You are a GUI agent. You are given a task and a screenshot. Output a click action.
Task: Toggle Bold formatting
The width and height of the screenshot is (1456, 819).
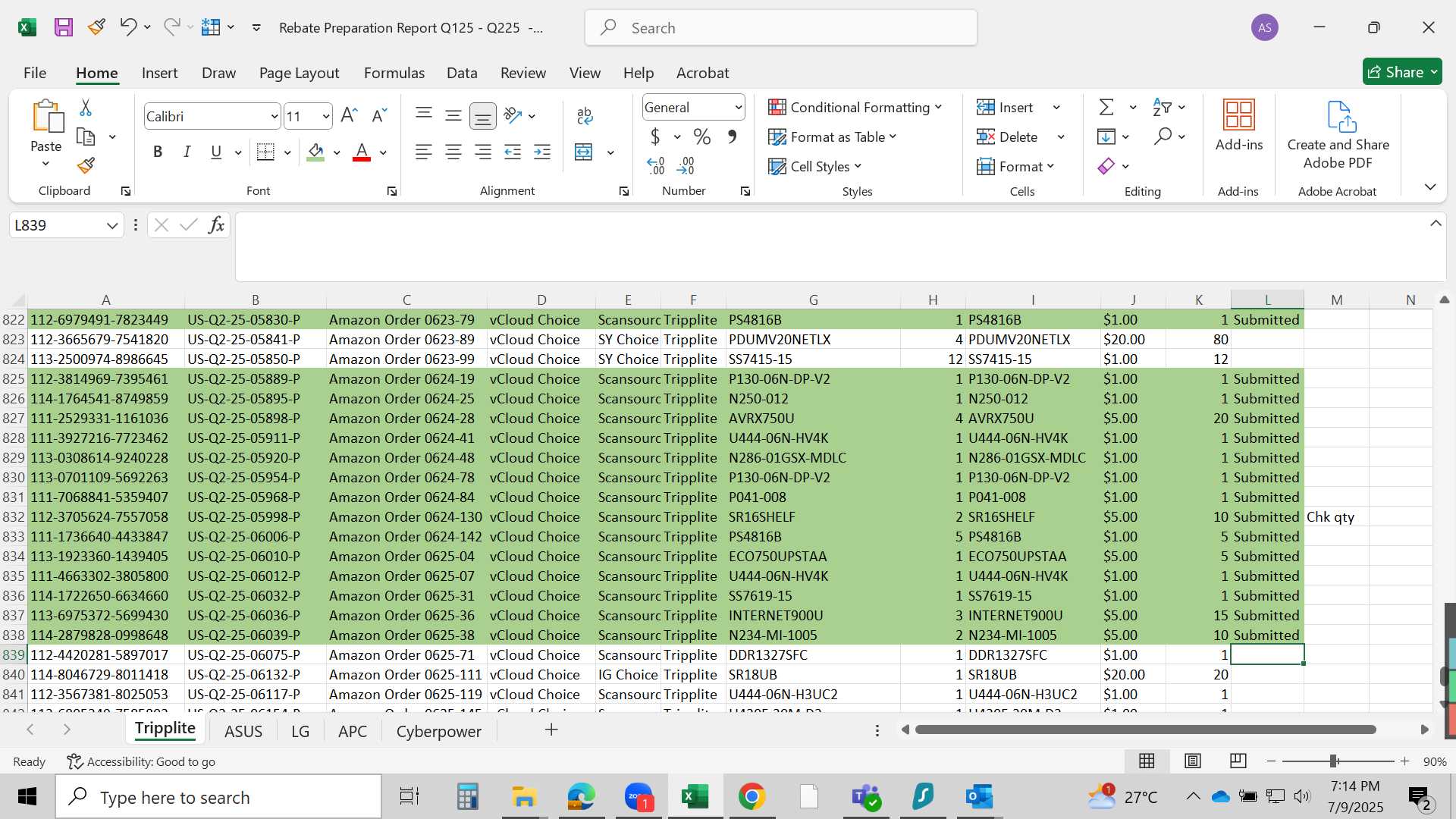(x=158, y=152)
